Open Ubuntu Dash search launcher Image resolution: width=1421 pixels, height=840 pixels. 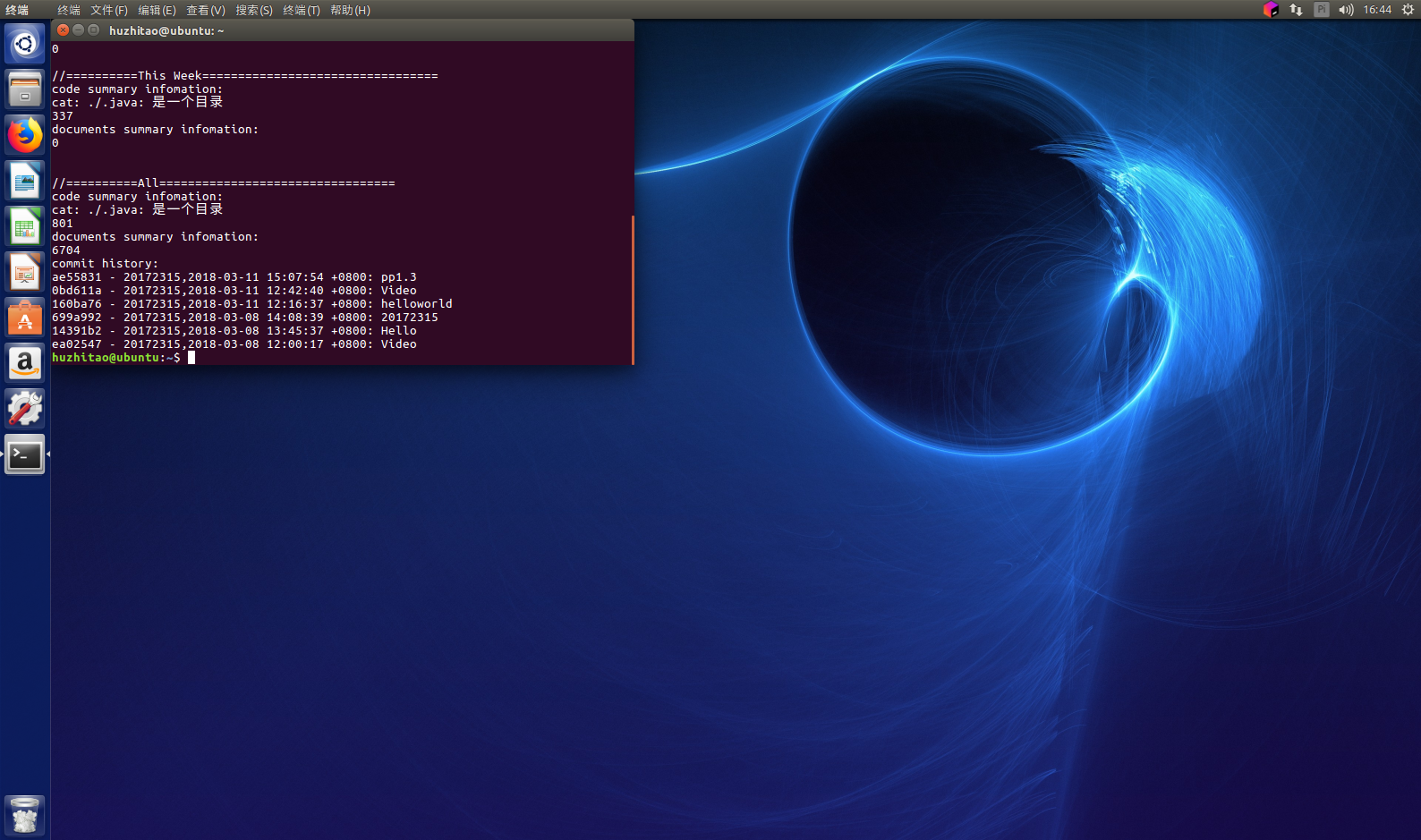(25, 44)
